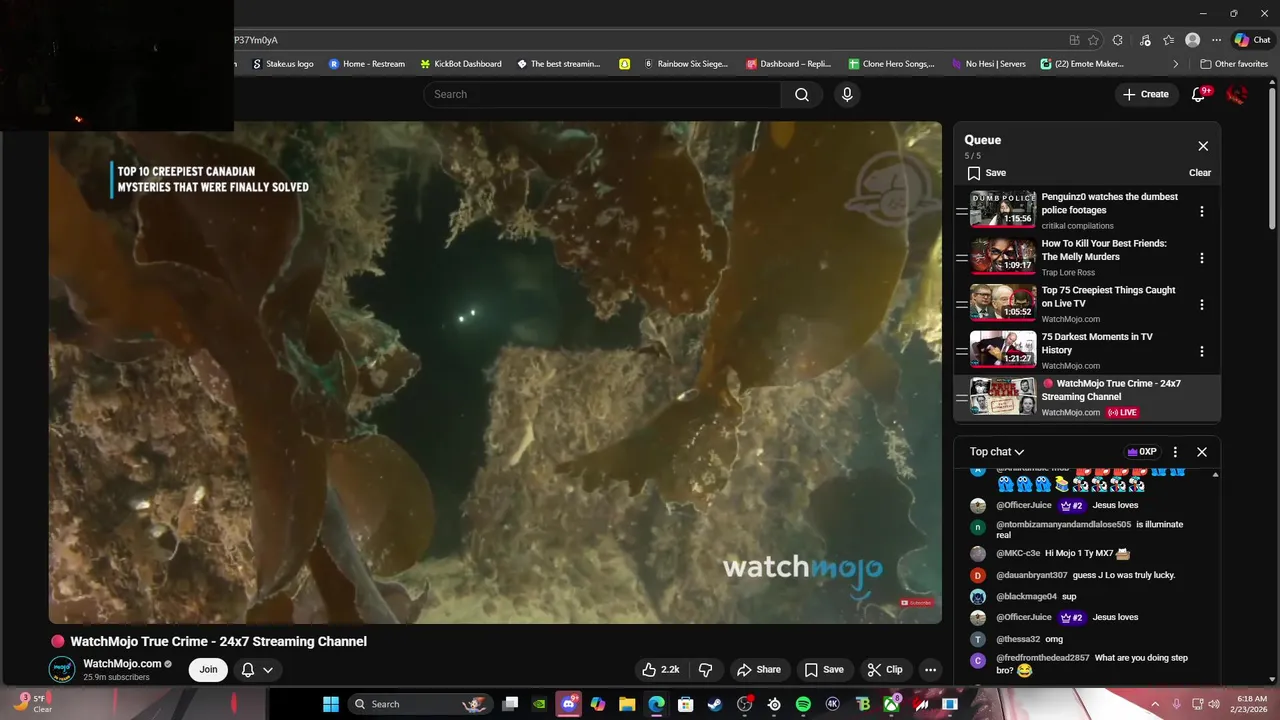The width and height of the screenshot is (1280, 720).
Task: Share the WatchMojo livestream
Action: [x=758, y=670]
